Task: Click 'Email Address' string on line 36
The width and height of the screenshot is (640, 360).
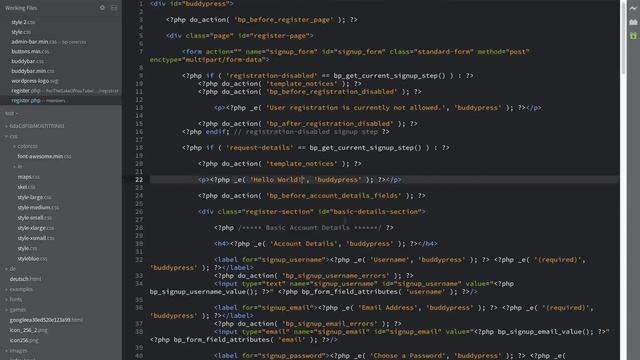Action: [x=388, y=308]
